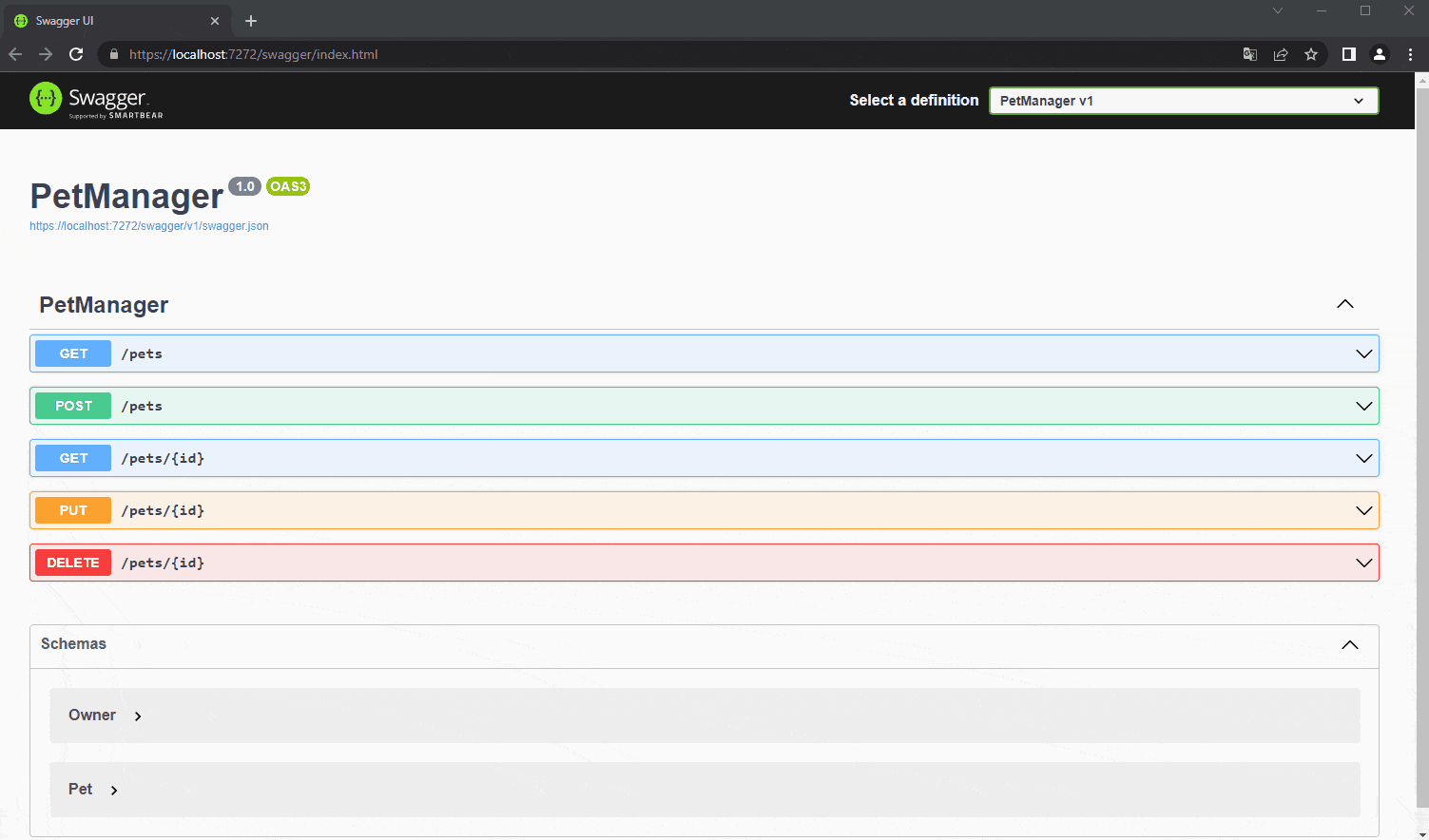This screenshot has width=1429, height=840.
Task: Open tab search chevron in title bar
Action: tap(1278, 10)
